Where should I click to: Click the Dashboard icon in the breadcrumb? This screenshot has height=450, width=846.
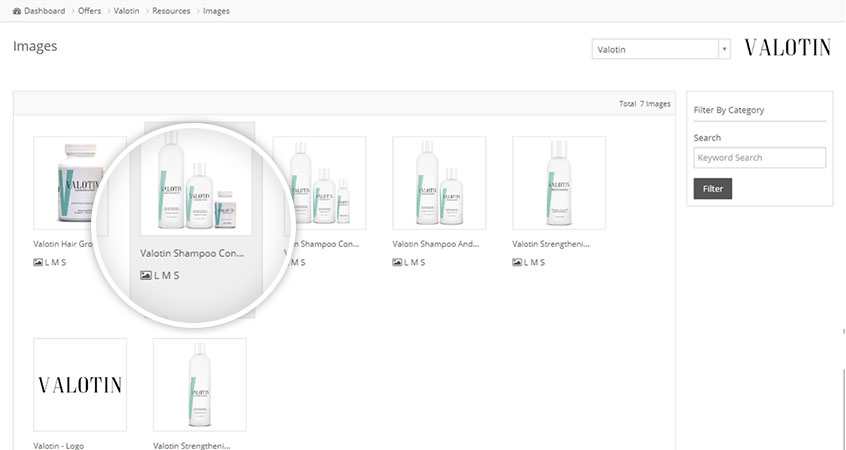pos(17,11)
